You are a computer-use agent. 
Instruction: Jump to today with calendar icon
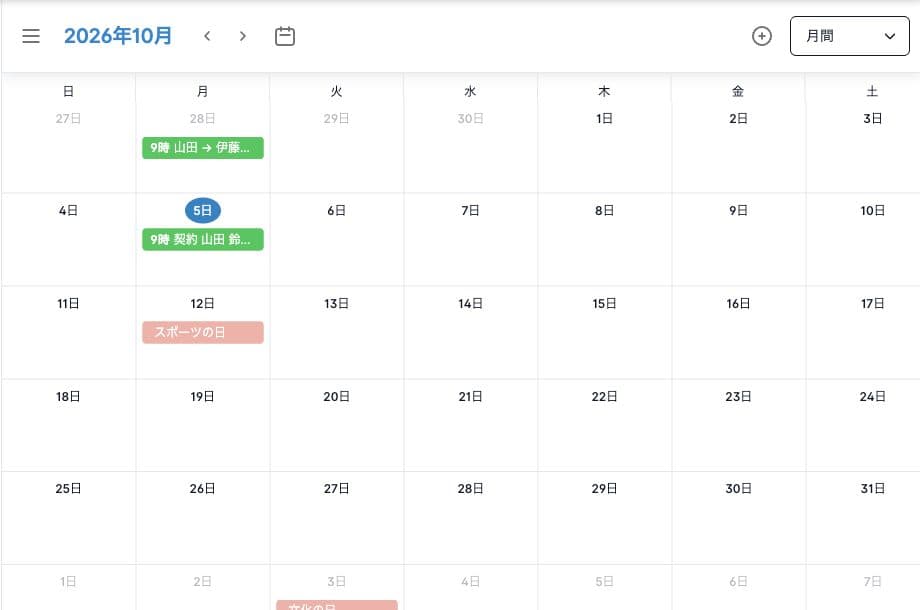pos(285,36)
